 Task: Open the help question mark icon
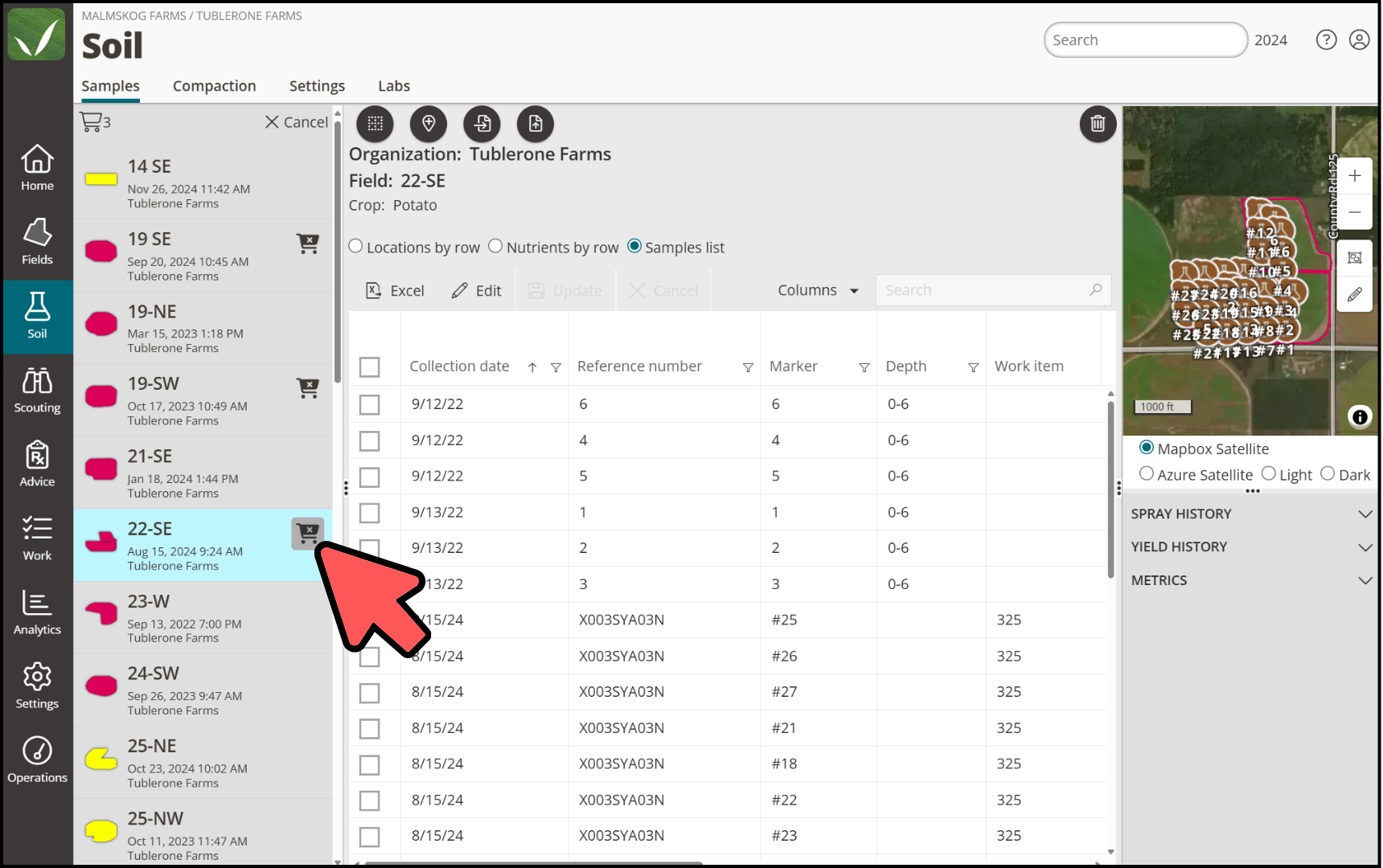coord(1326,40)
